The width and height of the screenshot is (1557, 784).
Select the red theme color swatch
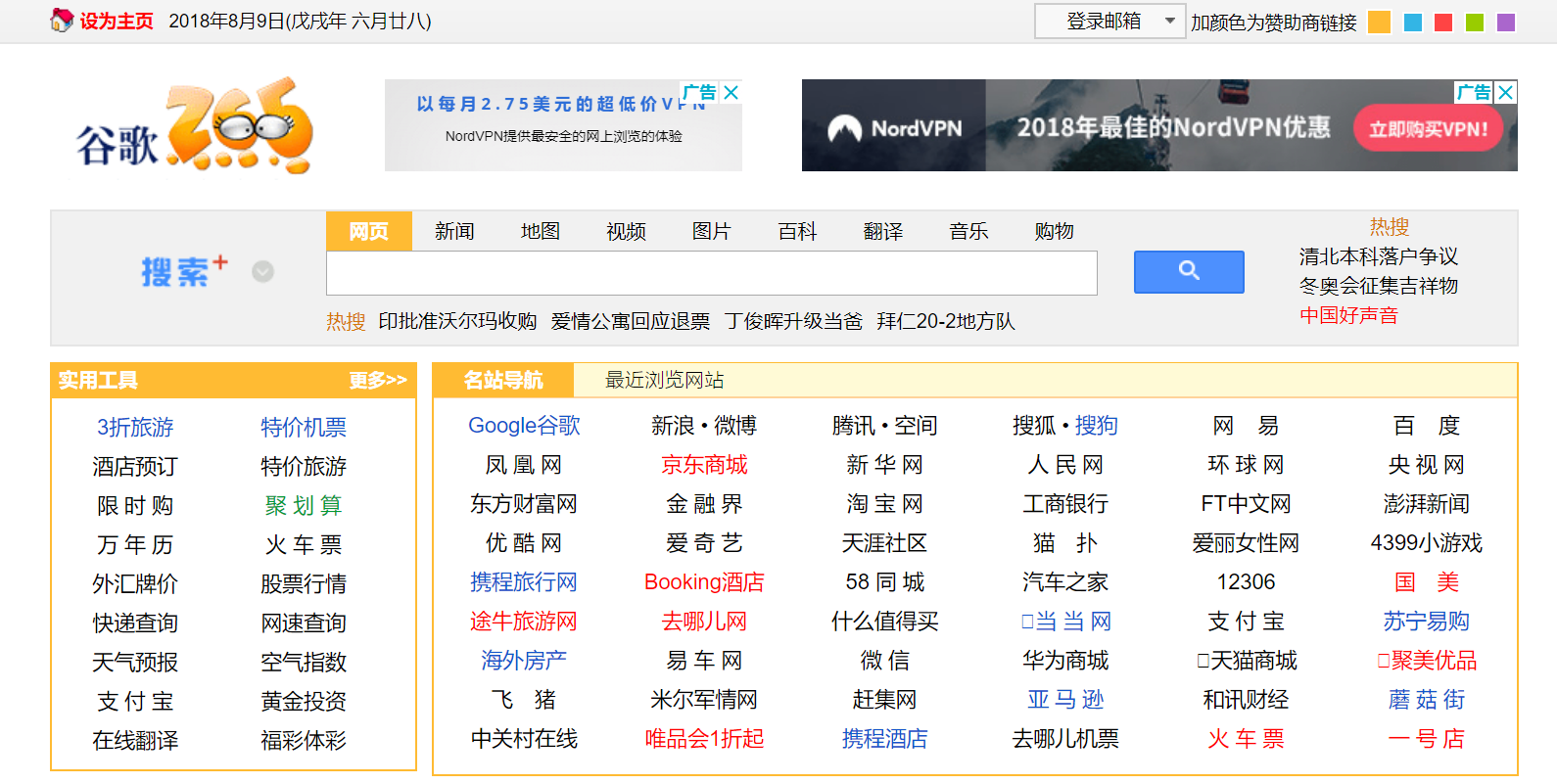click(x=1443, y=22)
